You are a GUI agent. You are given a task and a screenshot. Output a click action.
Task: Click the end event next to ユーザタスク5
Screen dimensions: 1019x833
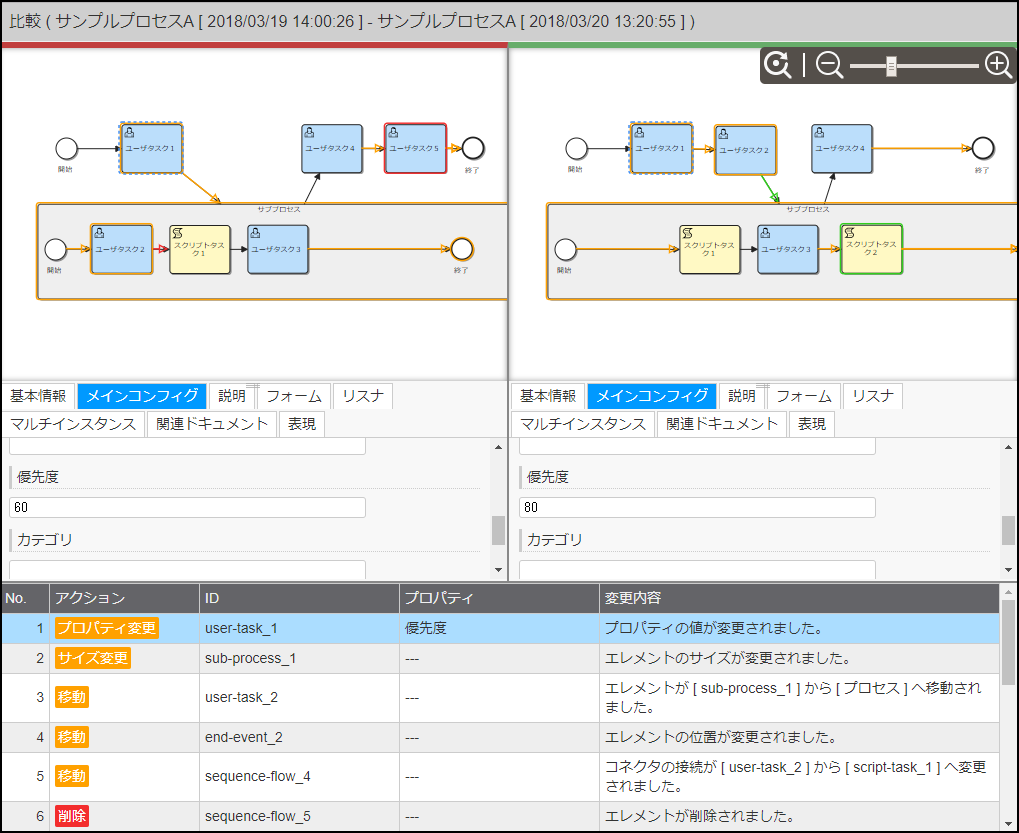pos(472,148)
